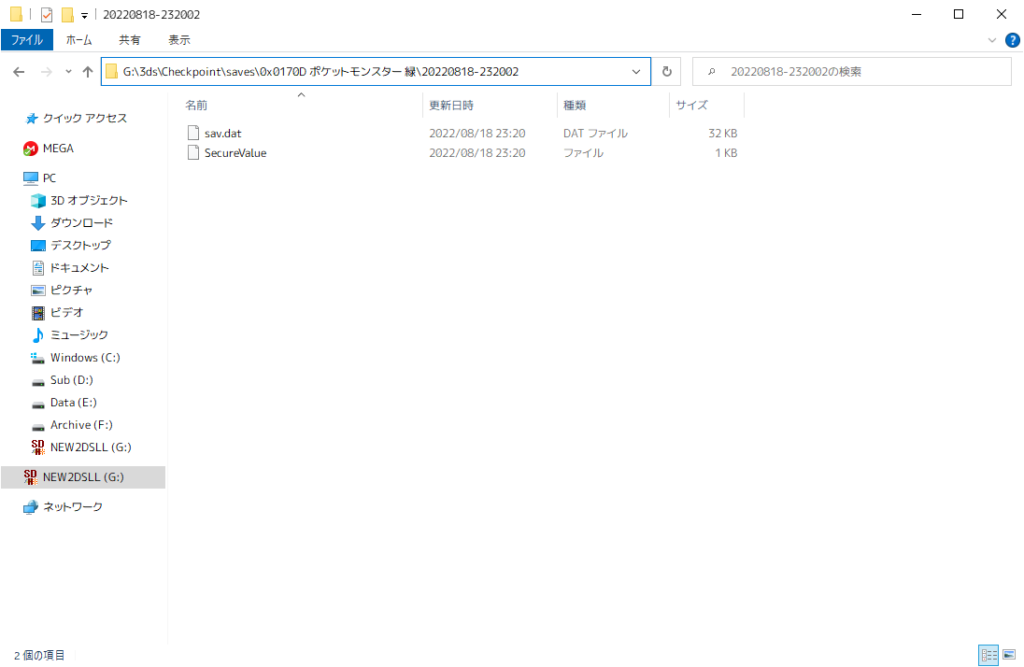Click the new folder icon in title bar
Viewport: 1024px width, 667px height.
coord(67,14)
